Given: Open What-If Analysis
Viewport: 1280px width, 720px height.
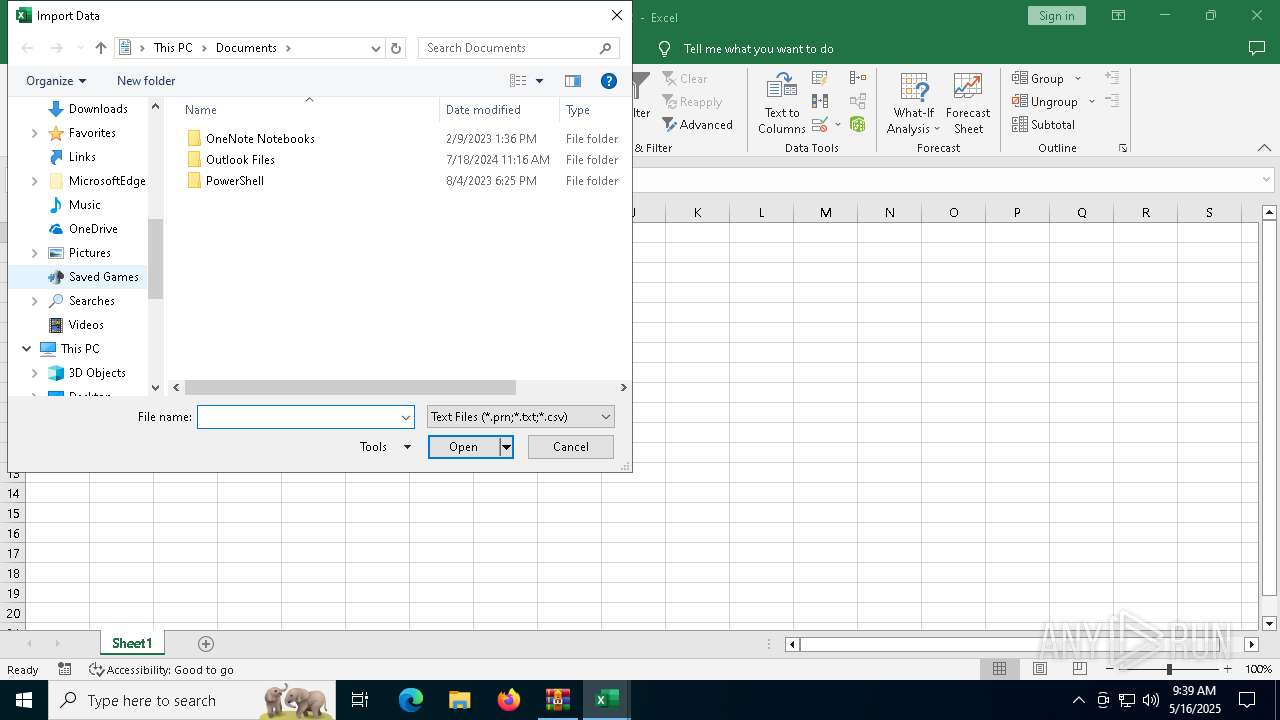Looking at the screenshot, I should (914, 103).
